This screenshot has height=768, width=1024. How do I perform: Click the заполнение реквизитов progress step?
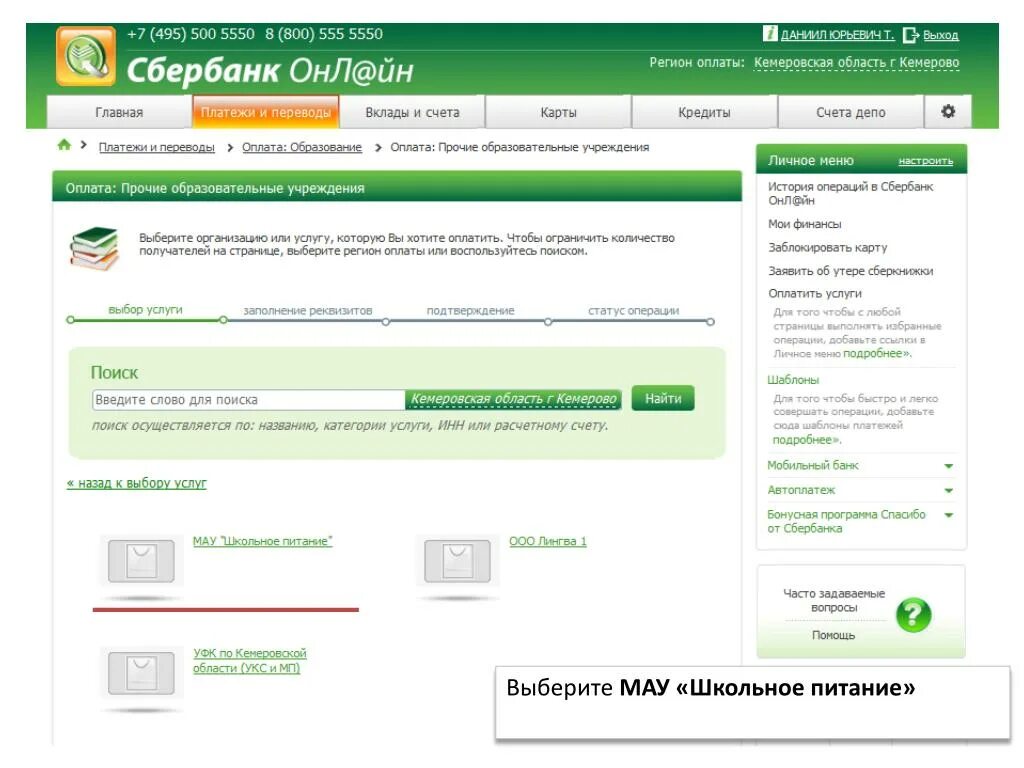coord(308,310)
